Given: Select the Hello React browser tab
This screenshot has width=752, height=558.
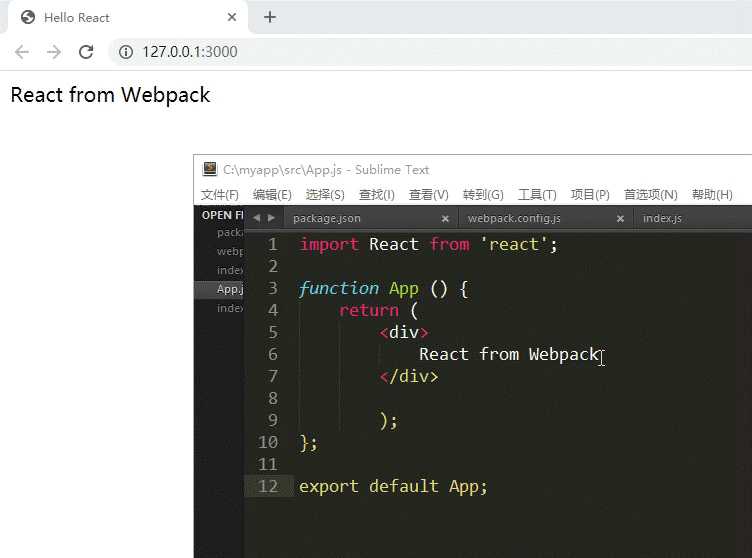Looking at the screenshot, I should [x=128, y=17].
